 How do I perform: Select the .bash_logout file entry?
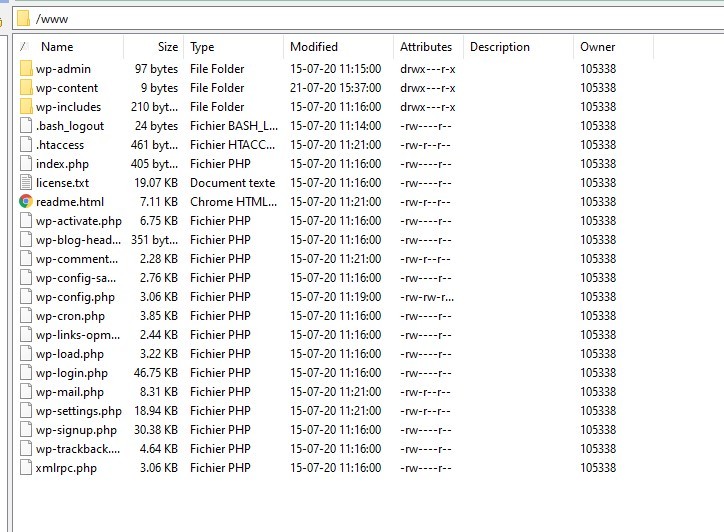69,126
